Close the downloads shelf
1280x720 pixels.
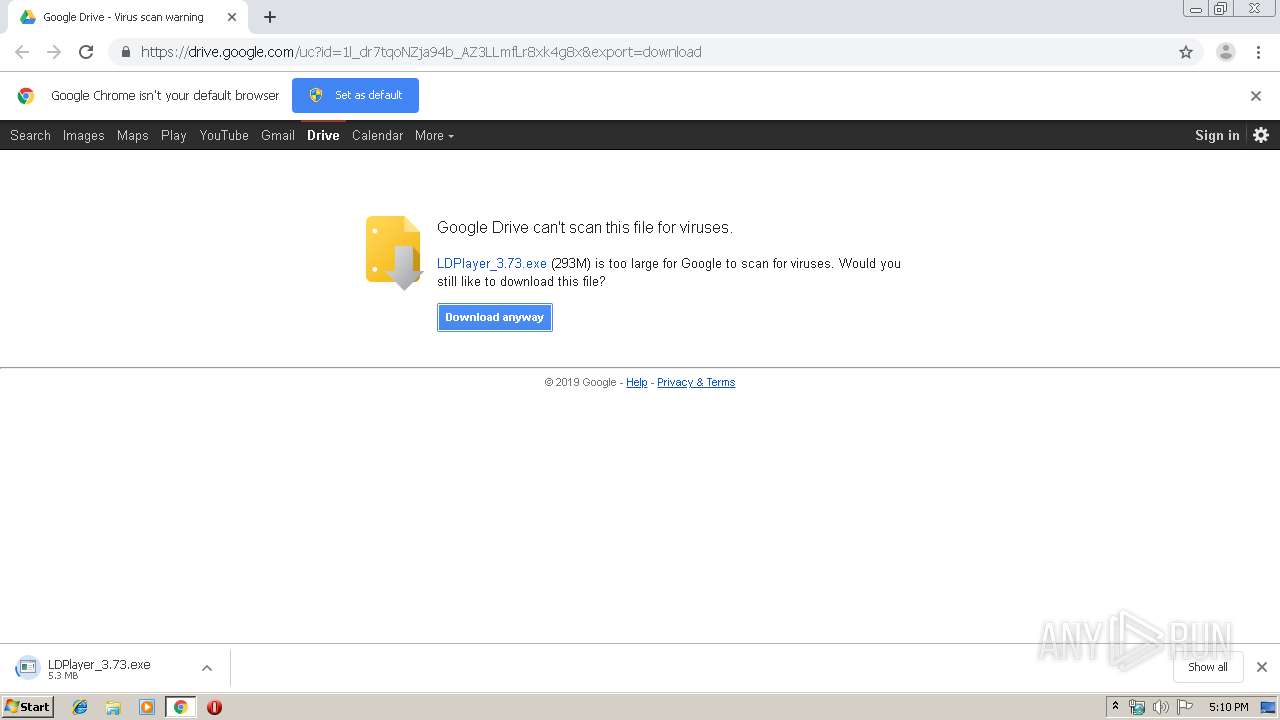coord(1262,667)
